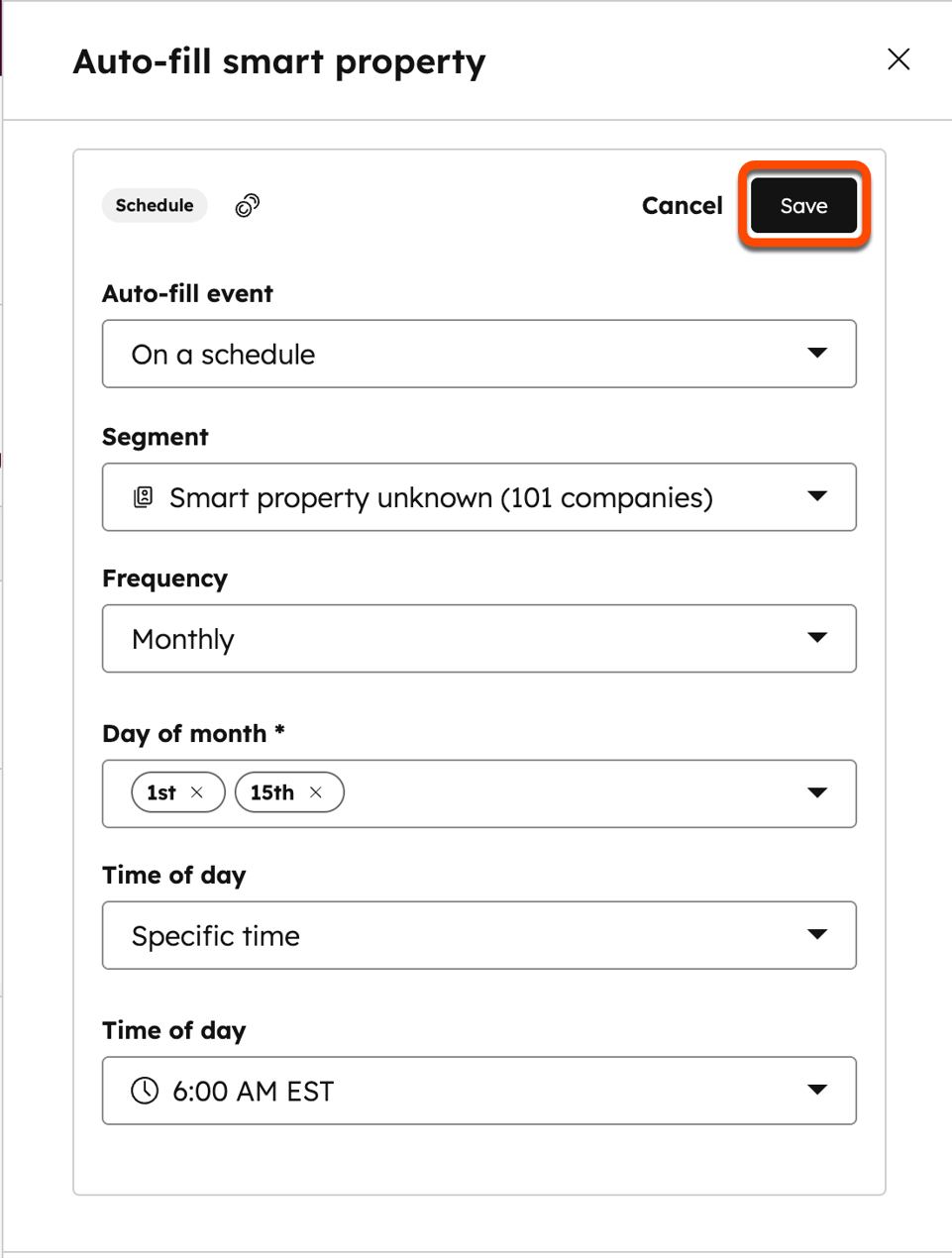Viewport: 952px width, 1258px height.
Task: Open the 6:00 AM EST time picker
Action: [479, 1090]
